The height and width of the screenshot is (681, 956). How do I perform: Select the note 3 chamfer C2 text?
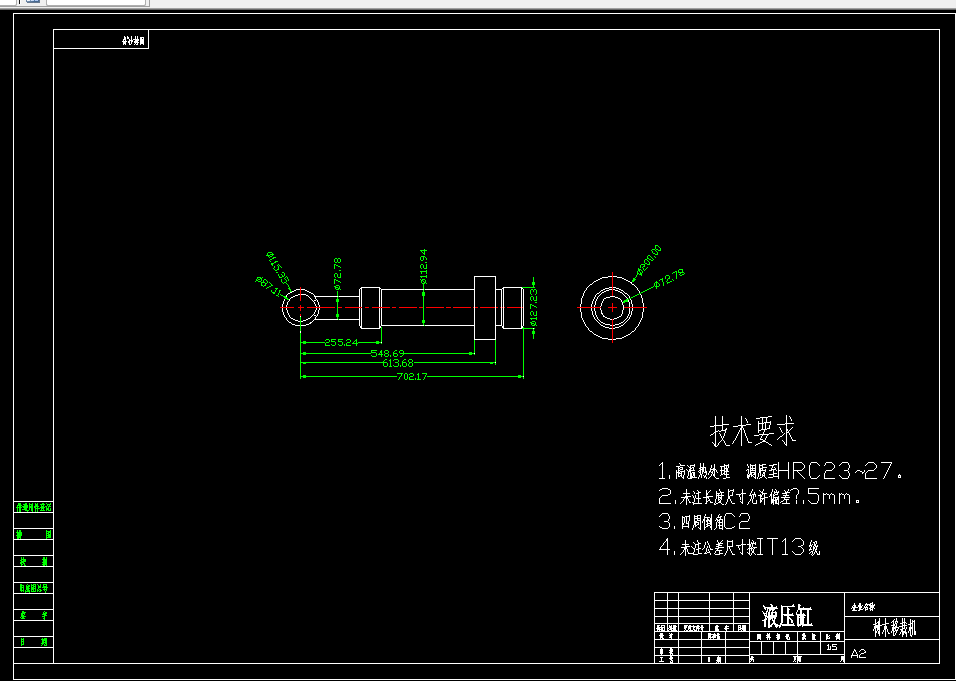704,522
